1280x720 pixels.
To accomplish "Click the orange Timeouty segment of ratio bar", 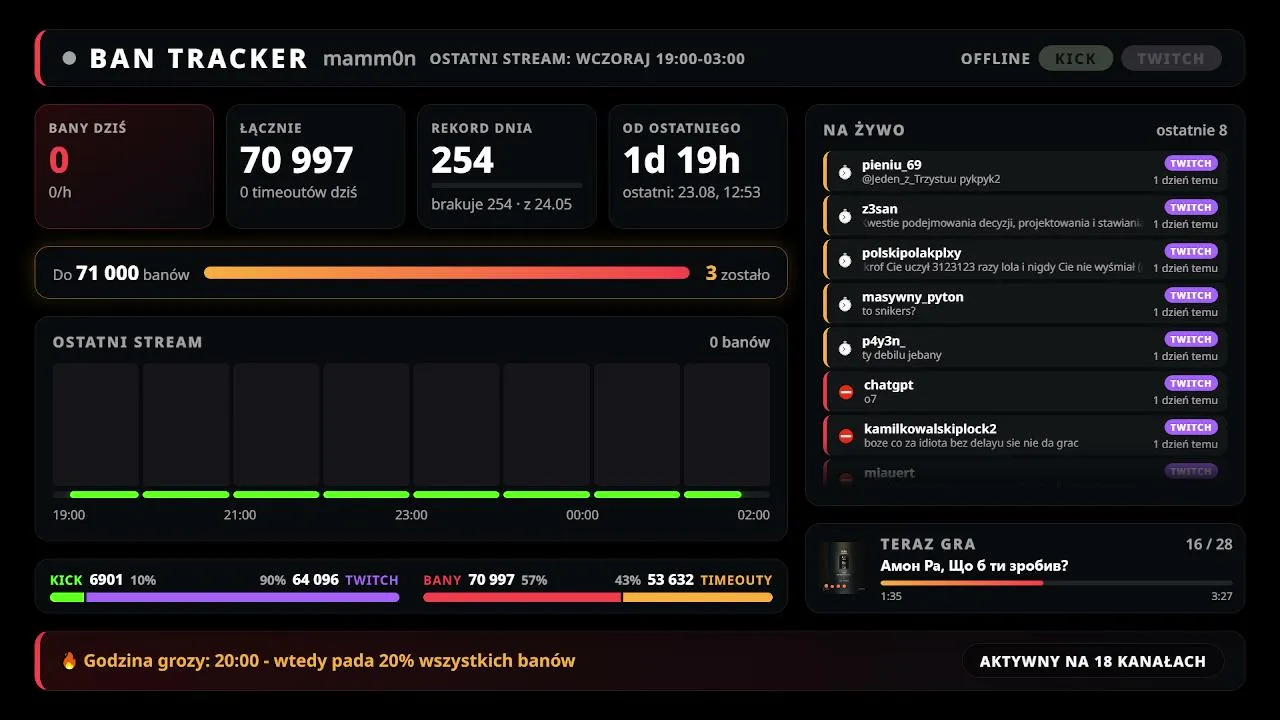I will pyautogui.click(x=698, y=598).
